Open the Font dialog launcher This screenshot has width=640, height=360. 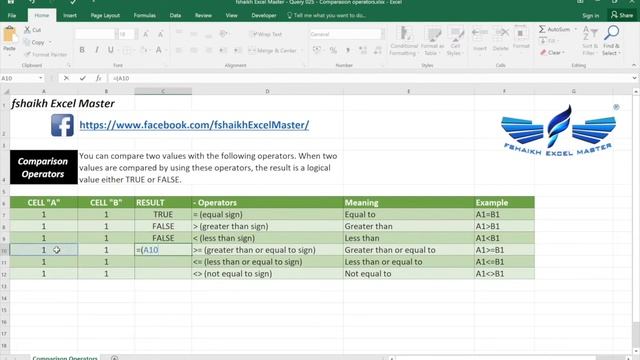coord(166,65)
